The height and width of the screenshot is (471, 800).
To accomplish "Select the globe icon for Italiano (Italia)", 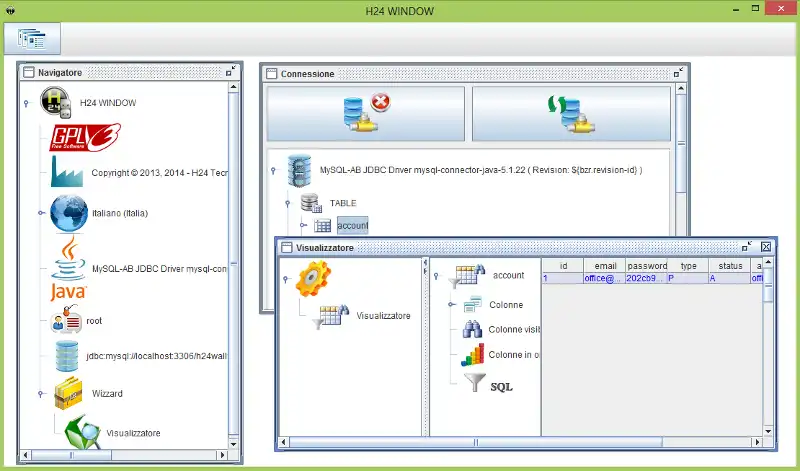I will (69, 213).
